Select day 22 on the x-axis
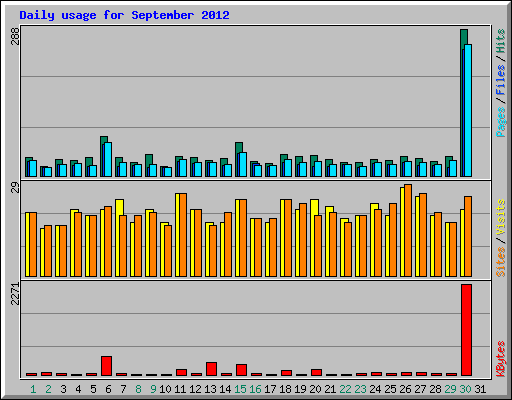The width and height of the screenshot is (512, 400). 345,389
